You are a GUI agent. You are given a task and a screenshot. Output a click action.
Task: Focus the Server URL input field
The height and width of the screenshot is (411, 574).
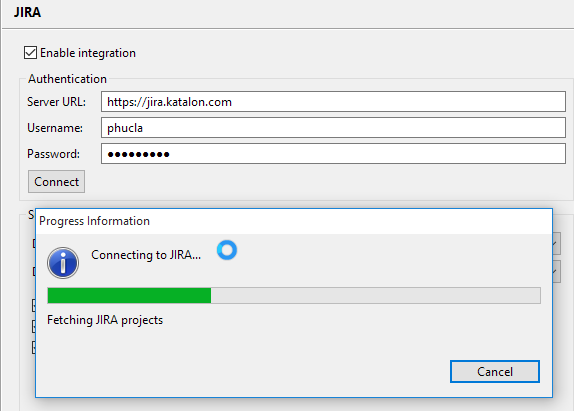click(333, 102)
